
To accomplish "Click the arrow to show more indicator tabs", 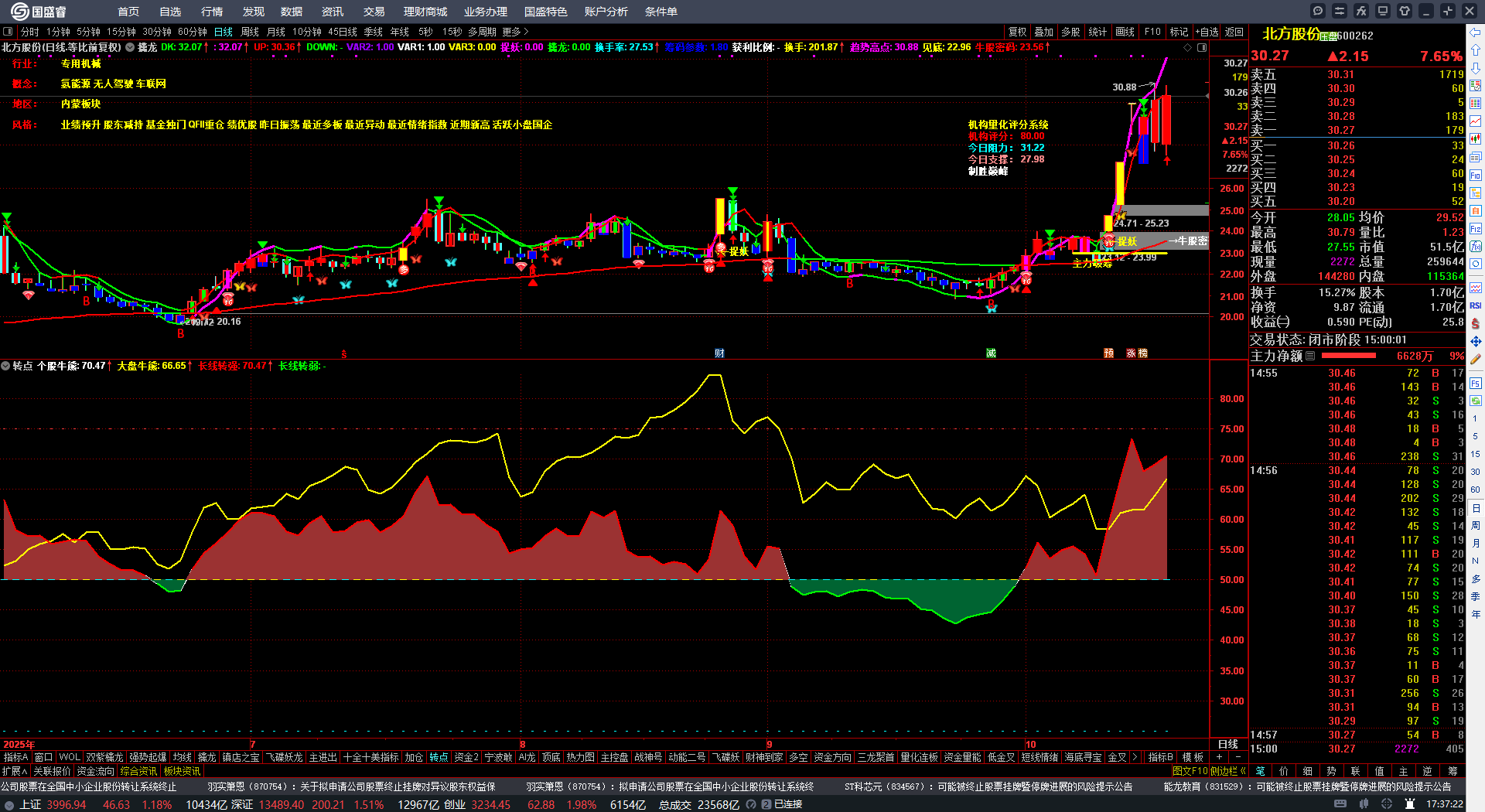I will click(1135, 757).
